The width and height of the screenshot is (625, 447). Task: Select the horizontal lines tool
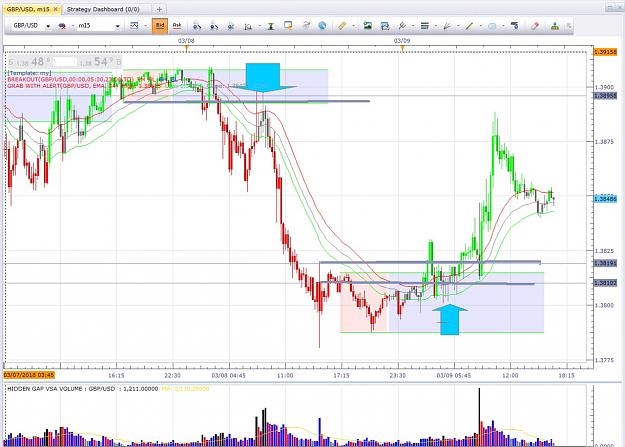[x=425, y=26]
